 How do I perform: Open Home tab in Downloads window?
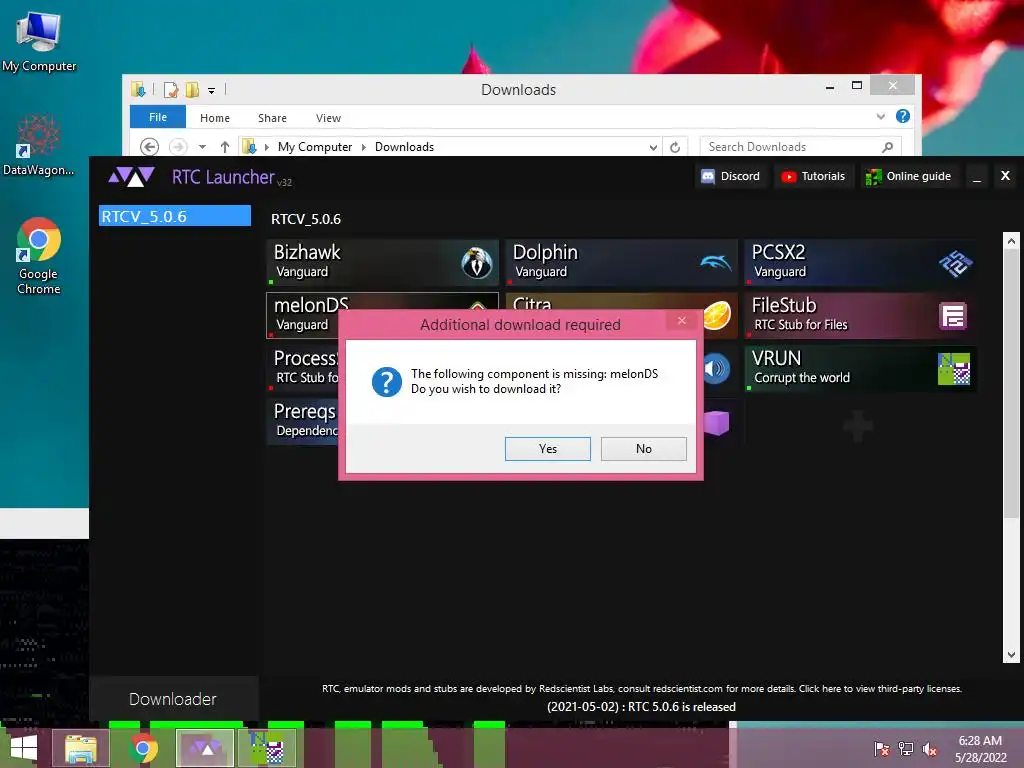[x=215, y=118]
